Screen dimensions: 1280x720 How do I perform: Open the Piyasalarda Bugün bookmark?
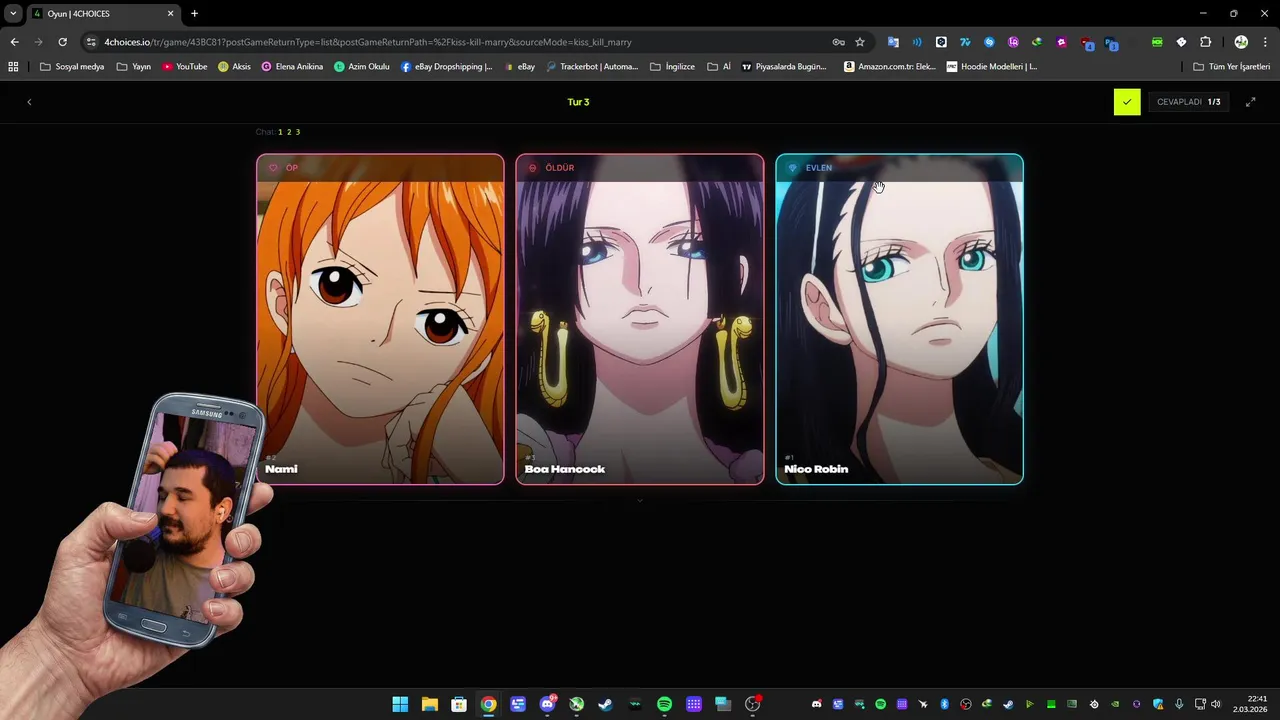(x=784, y=67)
